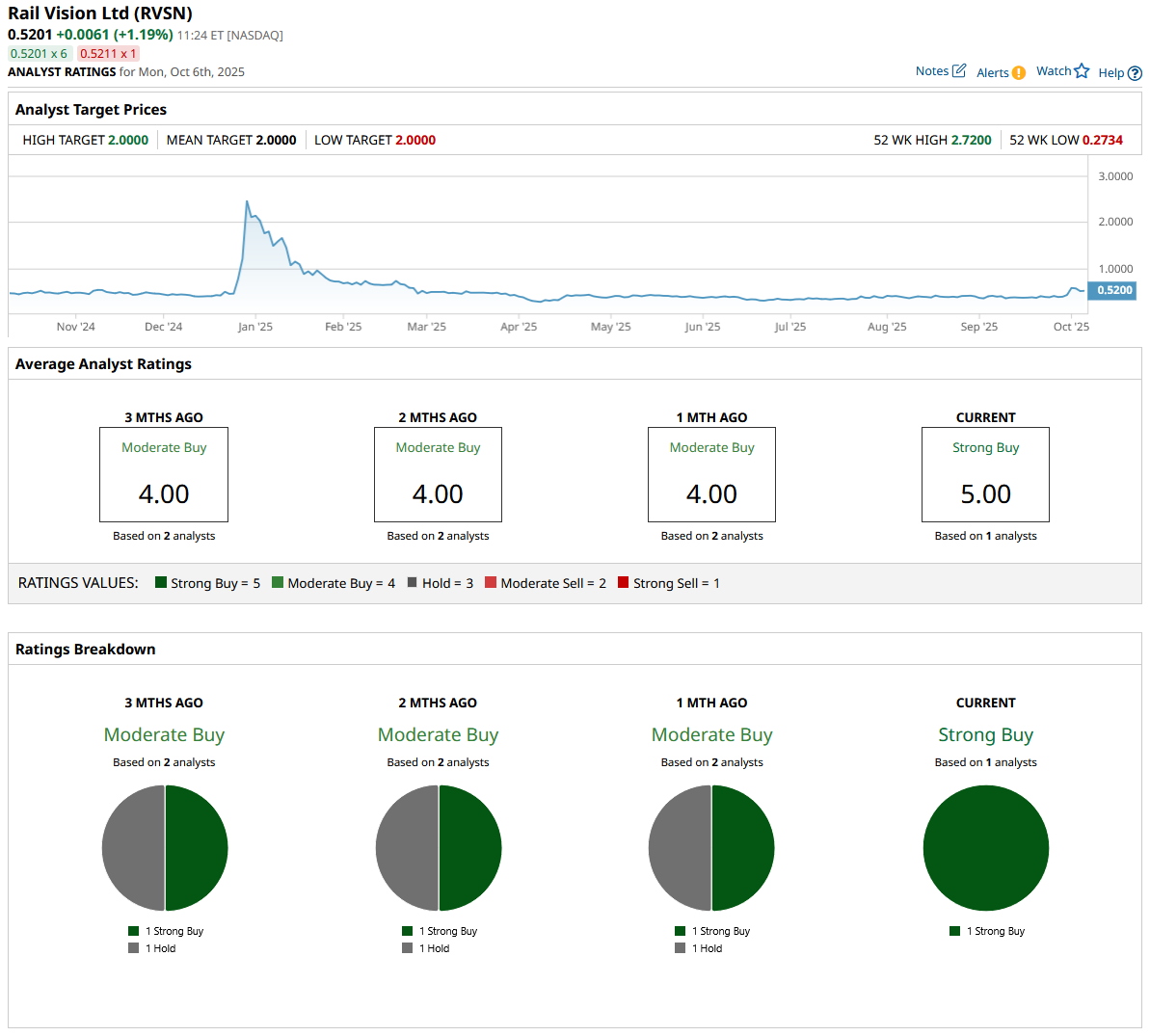Click the Moderate Sell = 2 legend swatch
The image size is (1150, 1036).
[491, 583]
